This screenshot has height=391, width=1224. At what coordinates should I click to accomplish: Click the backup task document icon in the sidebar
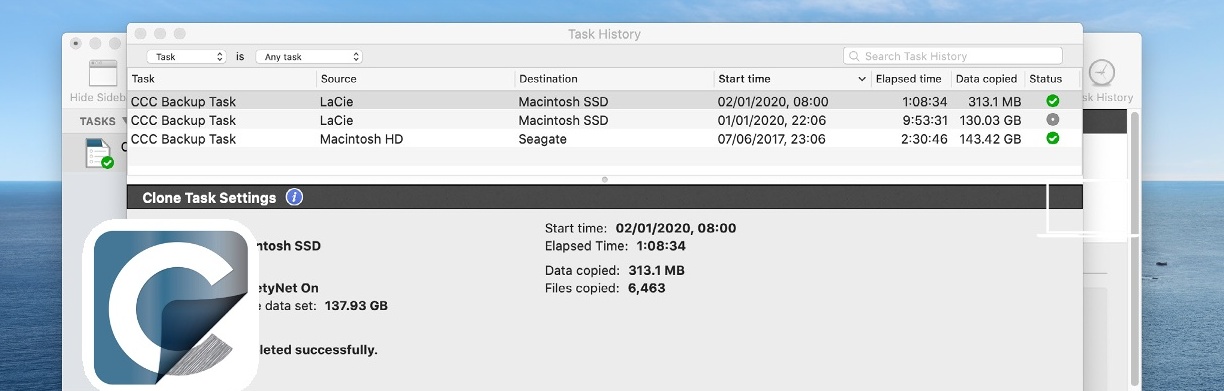click(99, 153)
